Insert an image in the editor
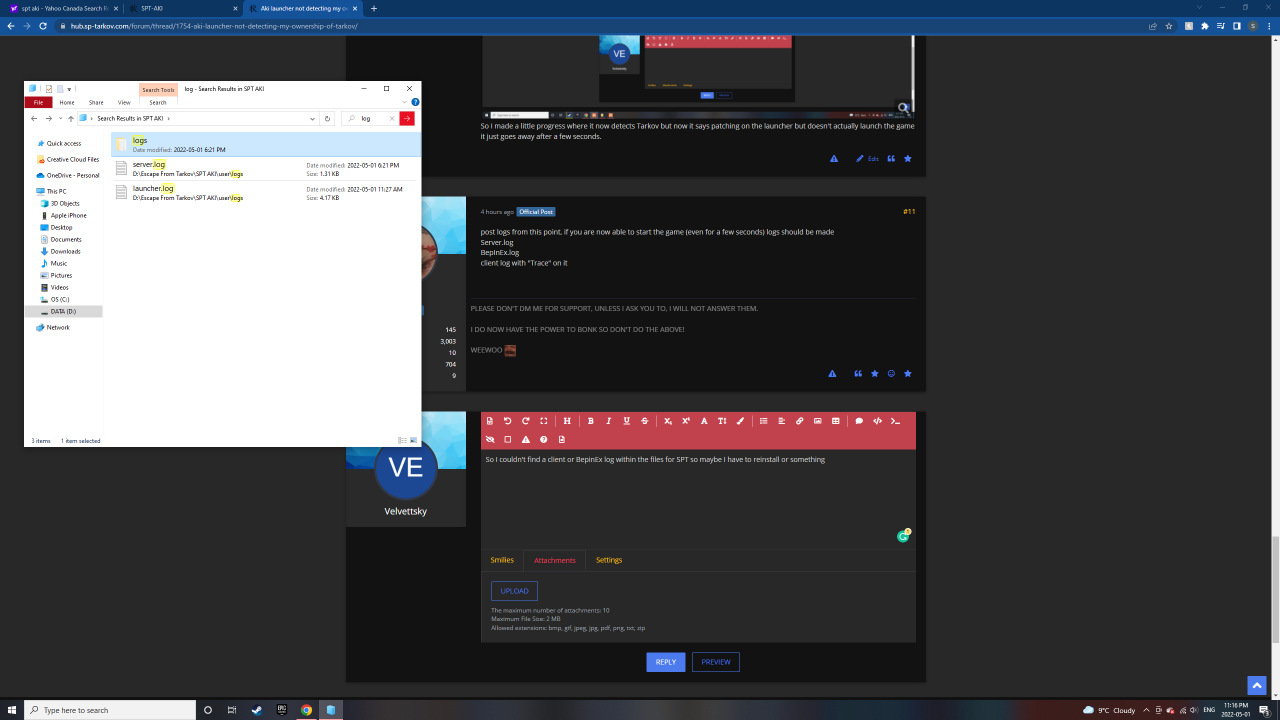The width and height of the screenshot is (1280, 720). tap(817, 421)
